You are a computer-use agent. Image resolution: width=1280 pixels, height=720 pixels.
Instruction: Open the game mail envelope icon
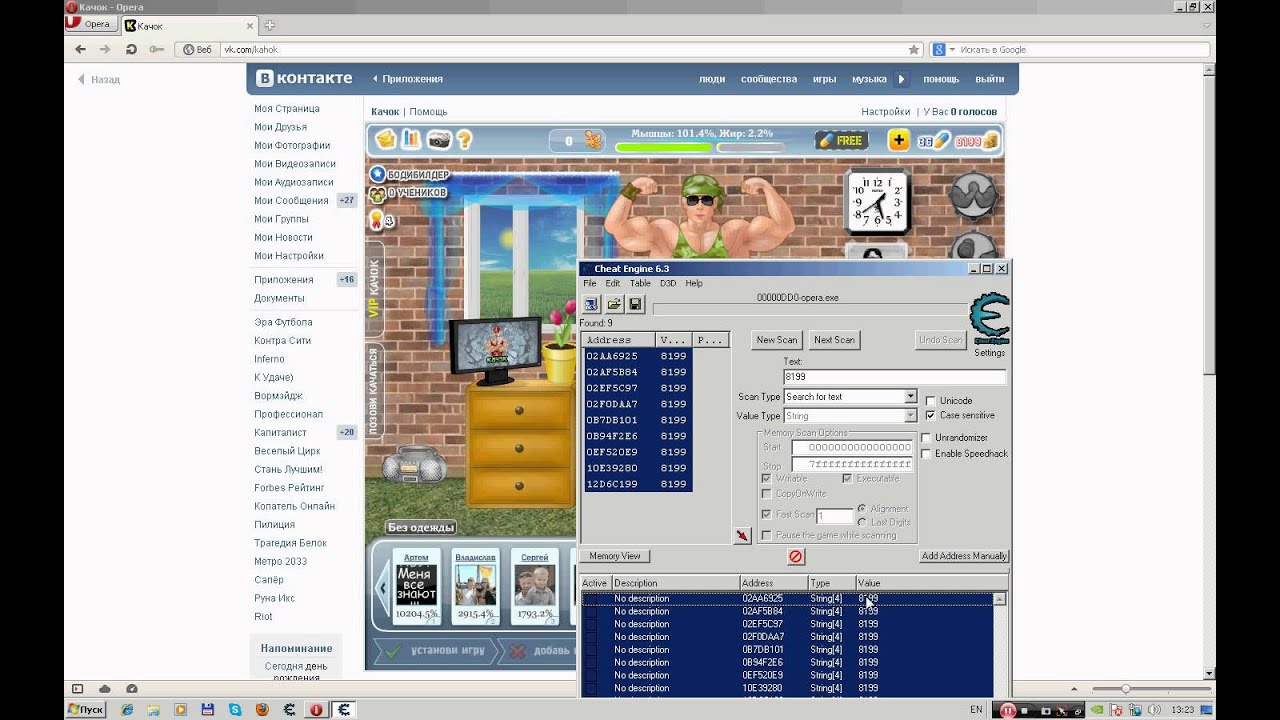pos(385,140)
